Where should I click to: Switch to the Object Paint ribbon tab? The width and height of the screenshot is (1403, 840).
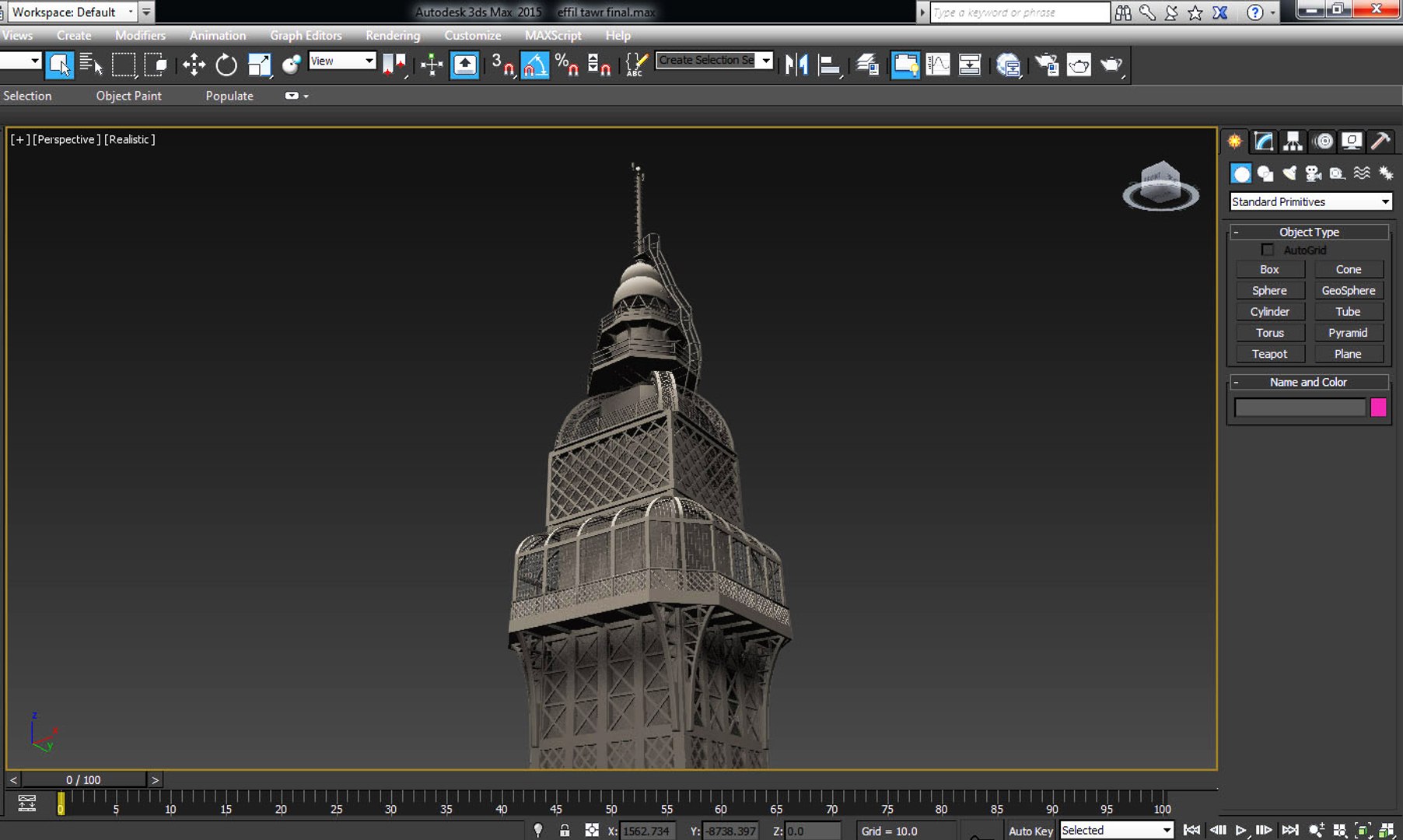[x=128, y=96]
